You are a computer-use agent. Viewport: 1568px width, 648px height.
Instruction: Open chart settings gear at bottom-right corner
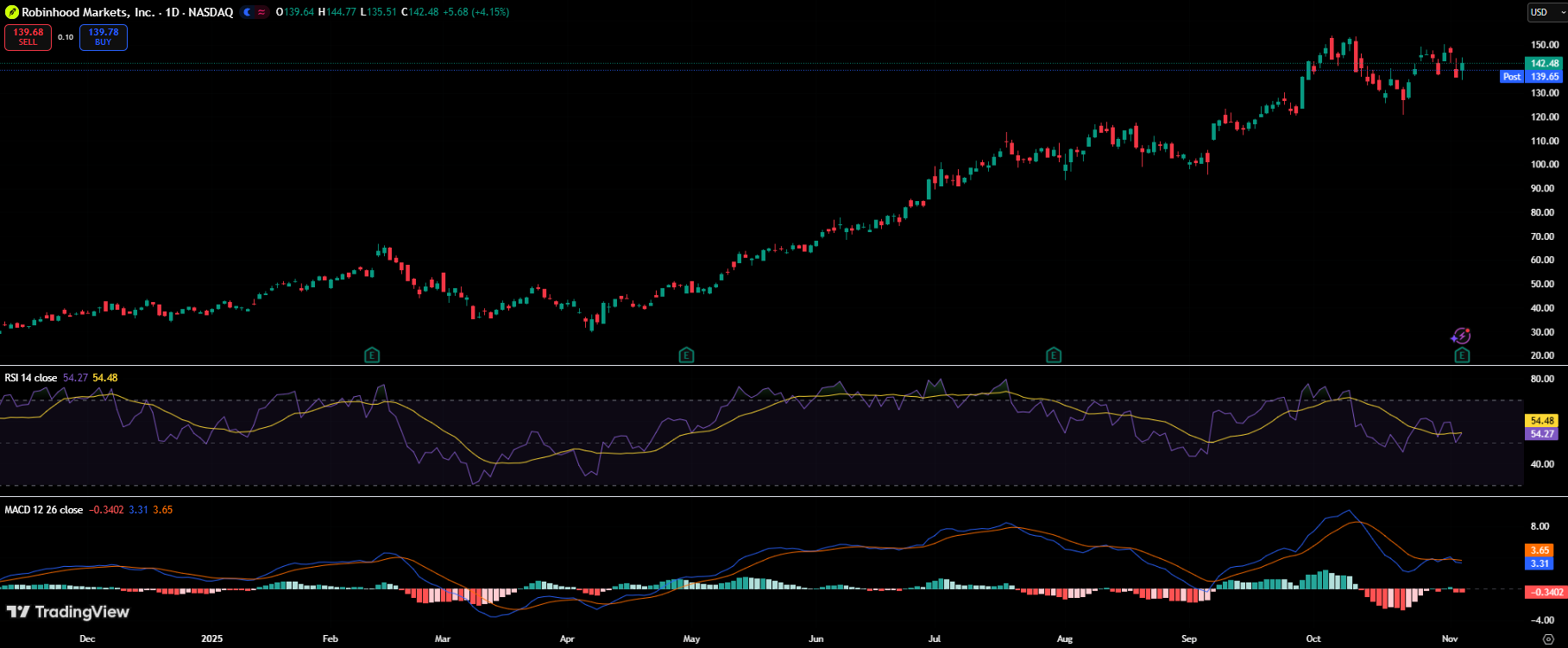(1548, 639)
